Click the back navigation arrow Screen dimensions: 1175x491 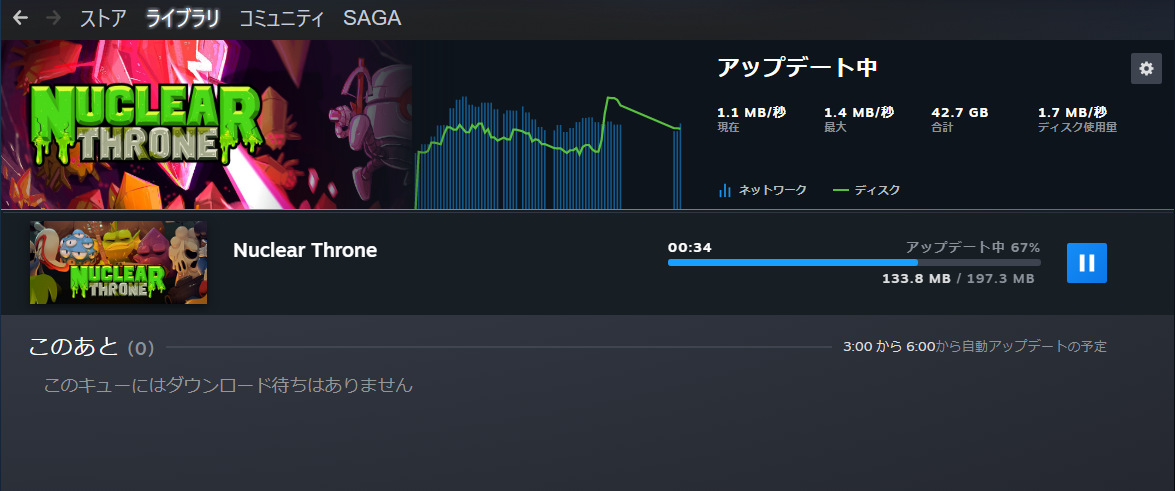pos(20,18)
